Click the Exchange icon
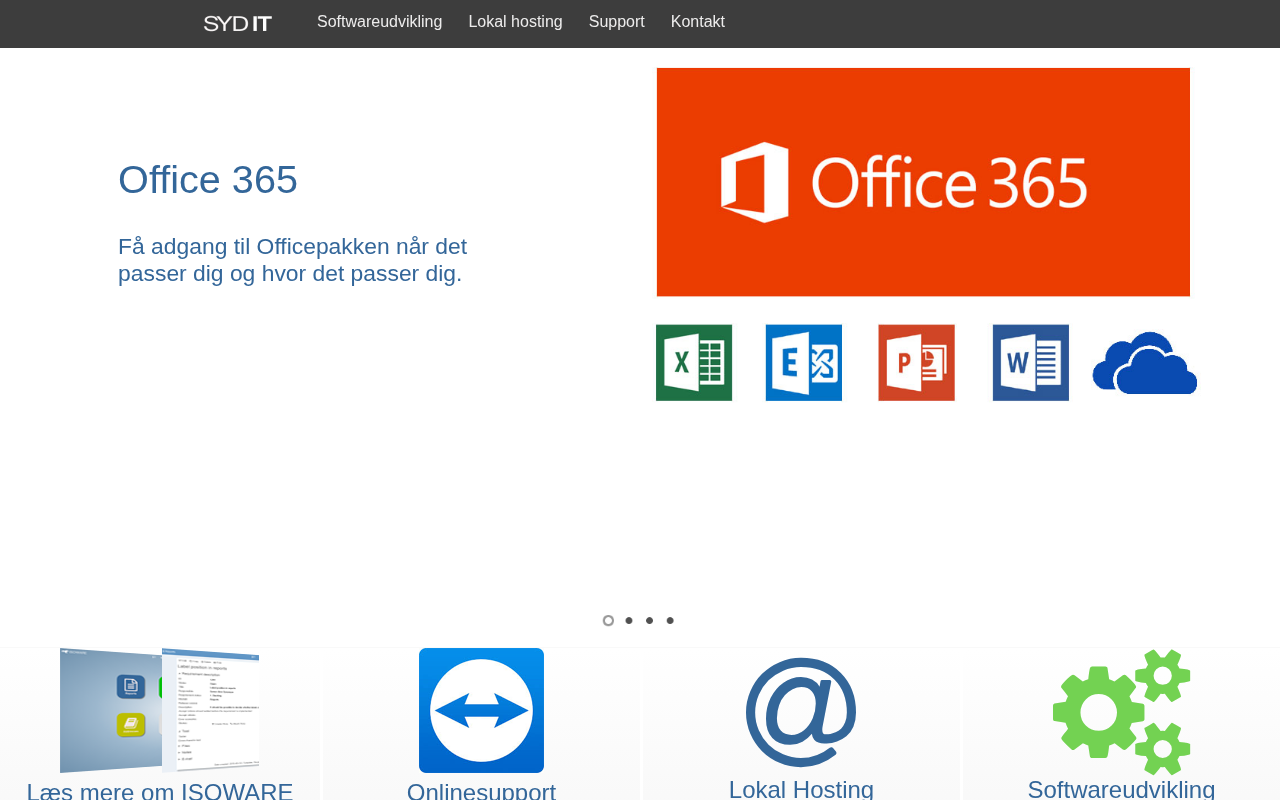Image resolution: width=1280 pixels, height=800 pixels. (x=804, y=363)
